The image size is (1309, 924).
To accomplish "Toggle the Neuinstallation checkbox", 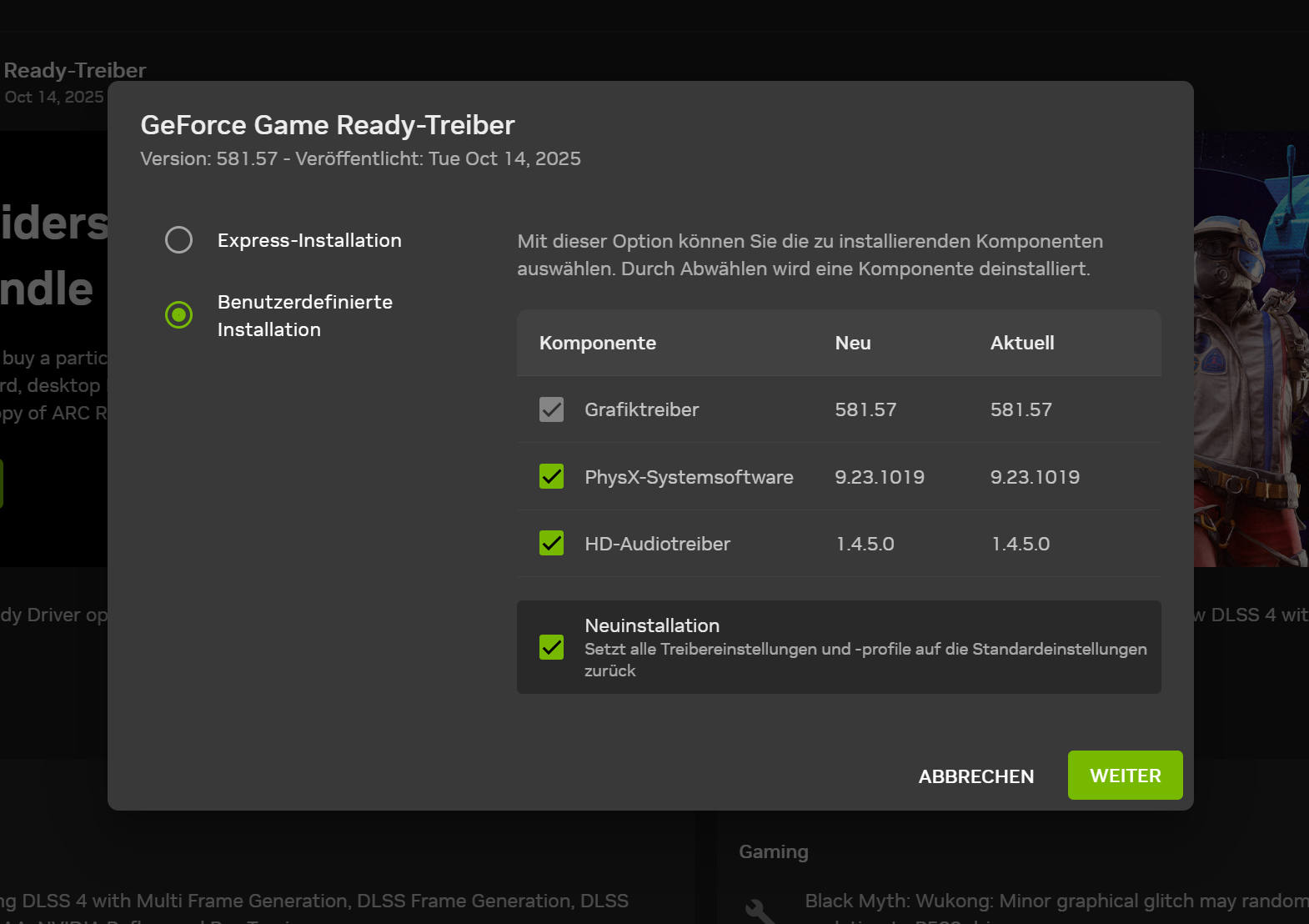I will (x=551, y=647).
